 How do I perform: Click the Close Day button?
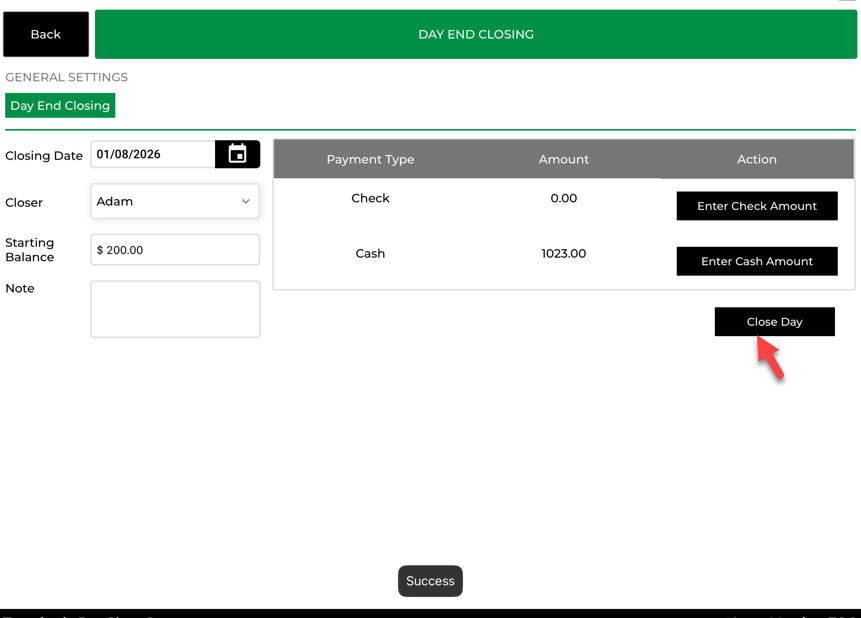[774, 322]
